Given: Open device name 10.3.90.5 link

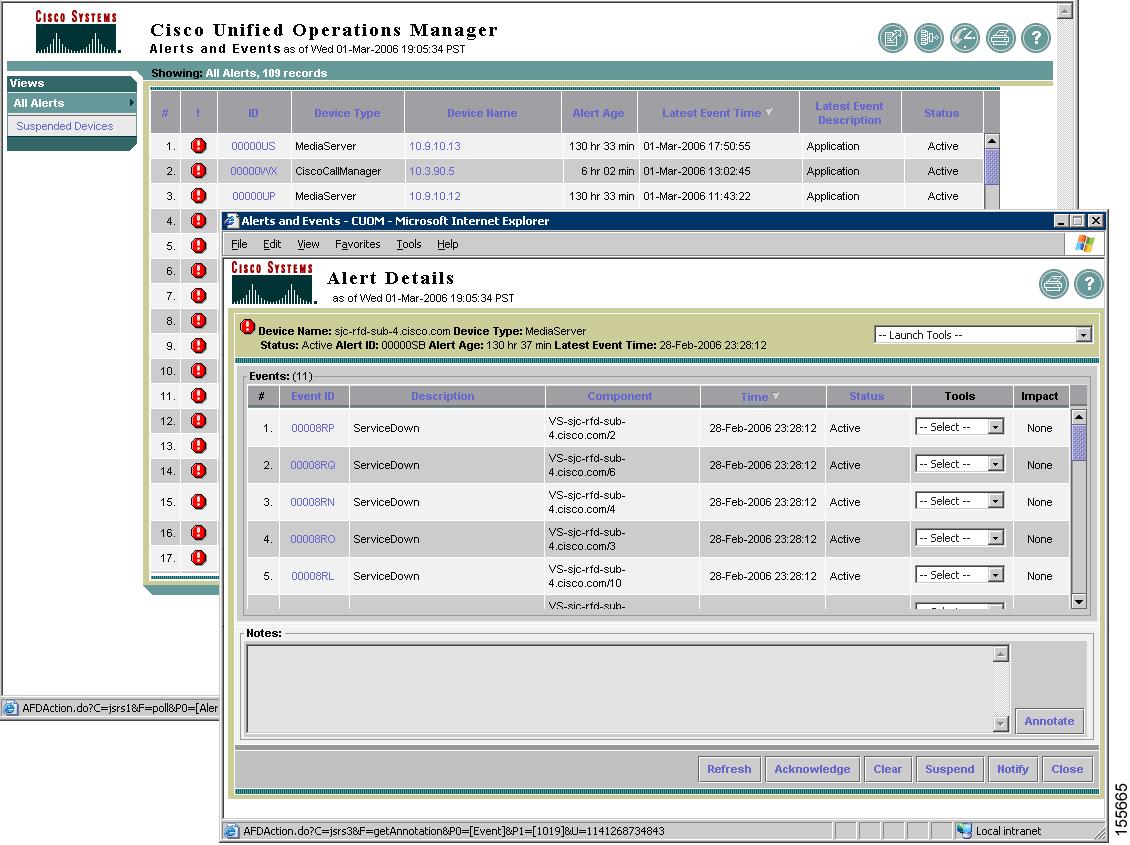Looking at the screenshot, I should [x=432, y=171].
